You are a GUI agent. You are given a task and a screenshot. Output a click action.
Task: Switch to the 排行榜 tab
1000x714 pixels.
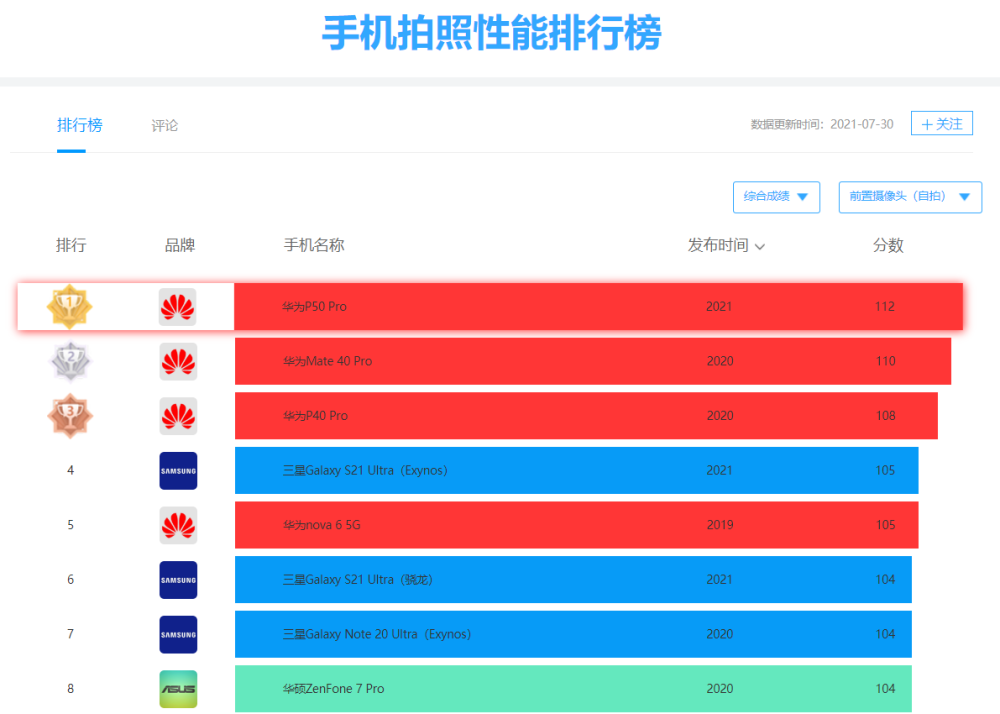80,125
